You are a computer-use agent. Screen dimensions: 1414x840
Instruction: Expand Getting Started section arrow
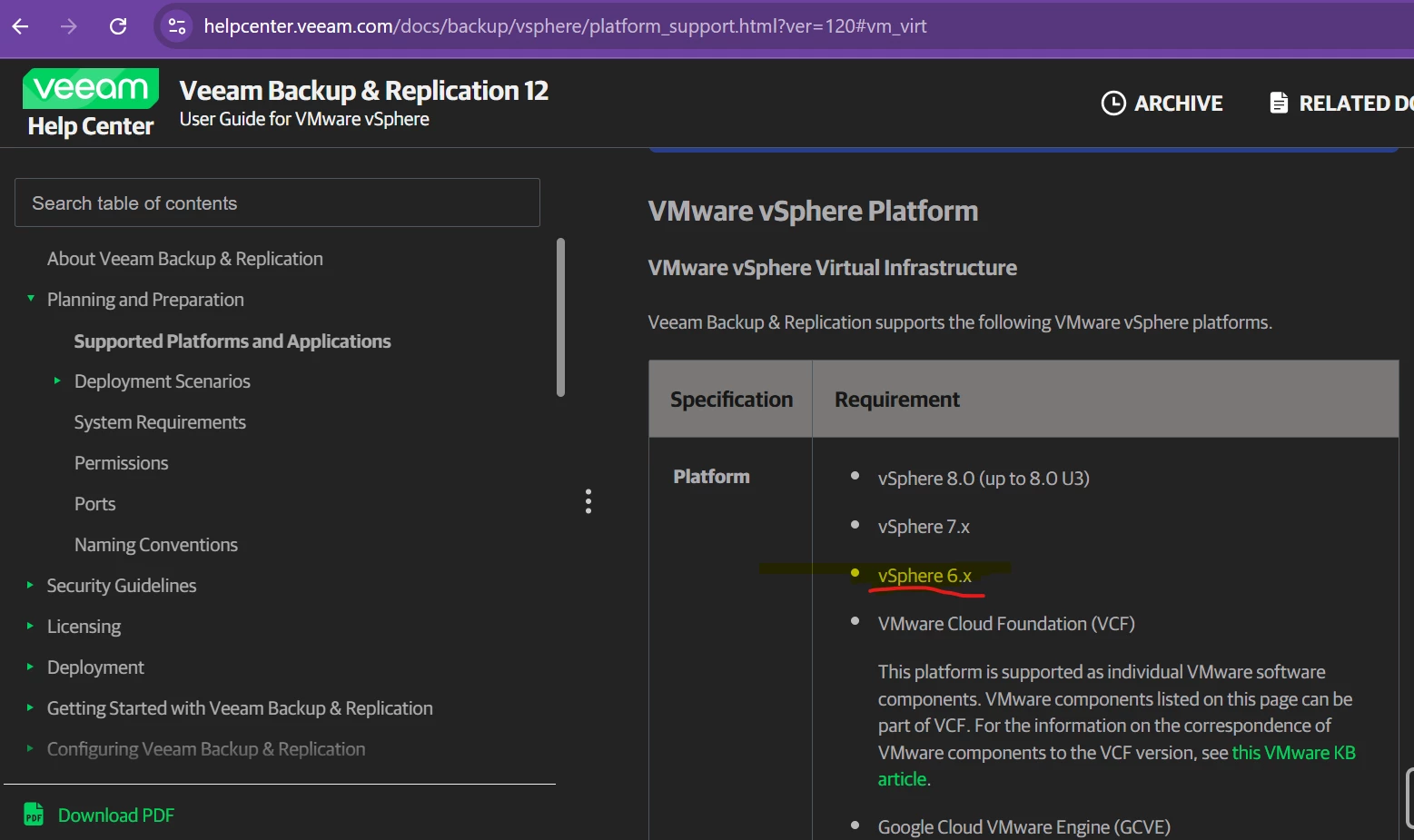[30, 707]
